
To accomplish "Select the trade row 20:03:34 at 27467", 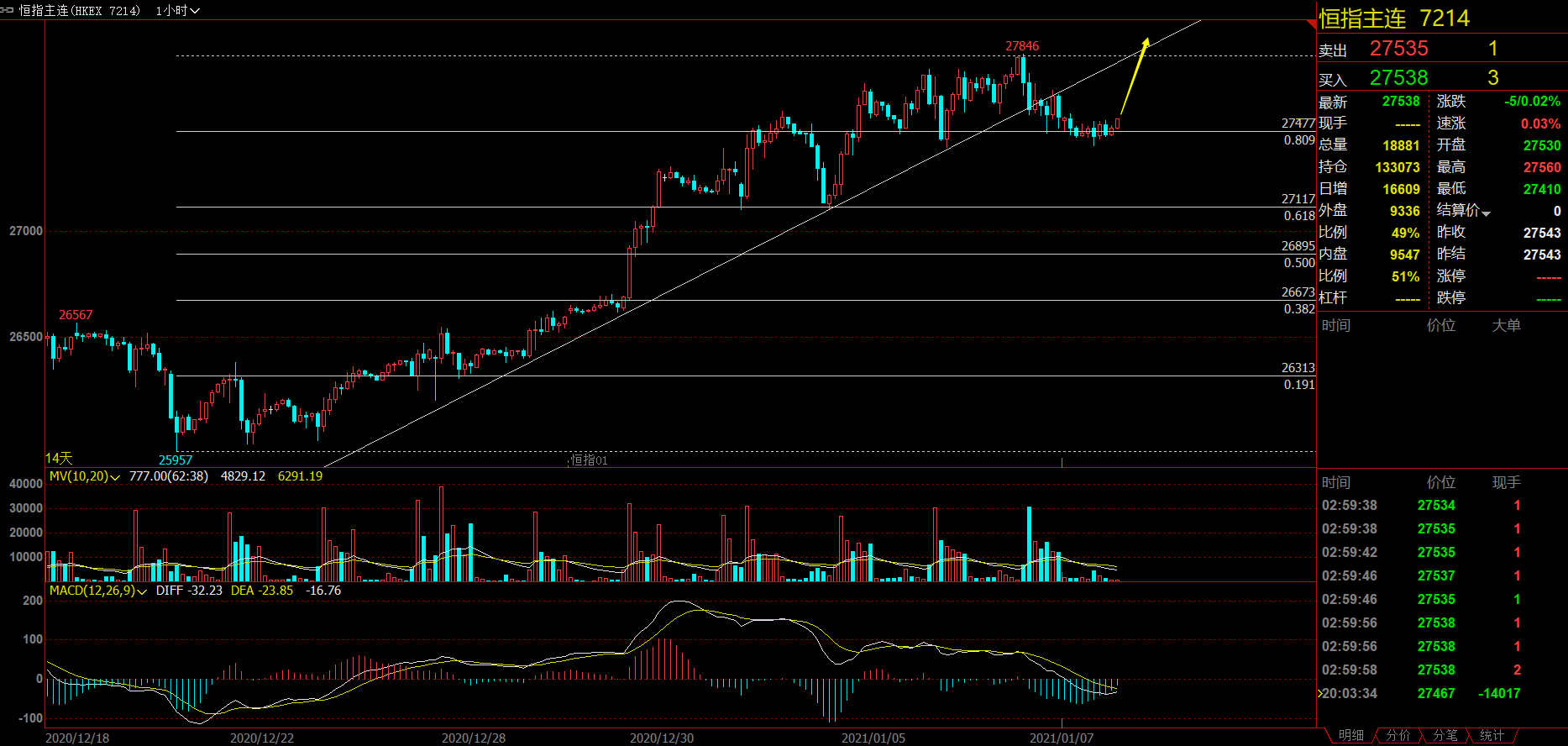I will click(1421, 694).
